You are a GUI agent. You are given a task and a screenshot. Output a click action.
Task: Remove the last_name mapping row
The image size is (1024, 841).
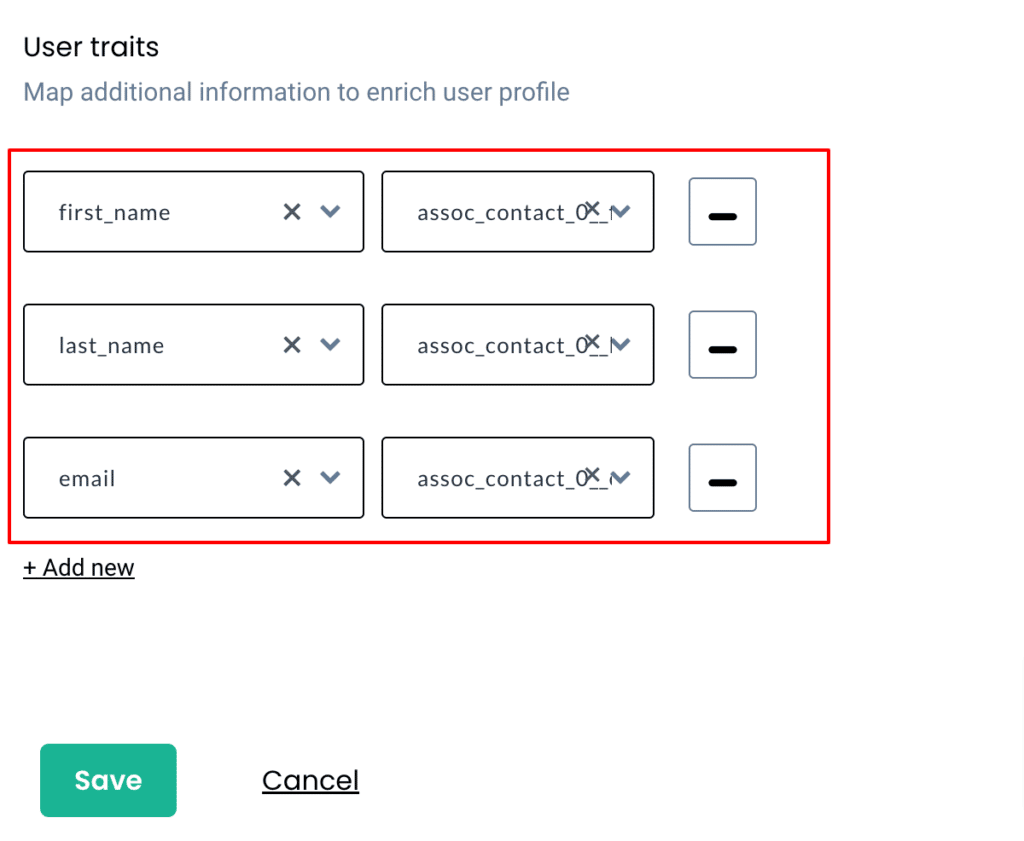pos(722,345)
